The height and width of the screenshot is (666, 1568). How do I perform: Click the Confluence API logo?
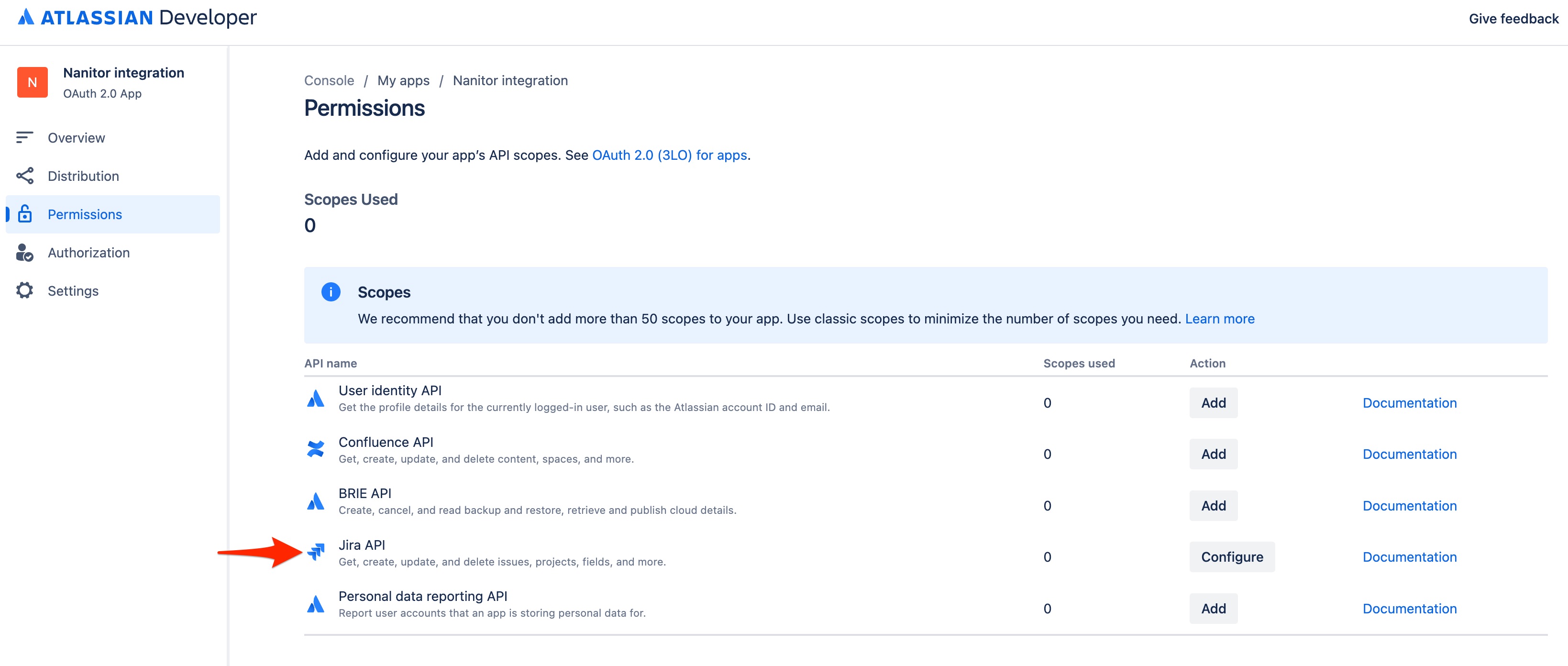tap(316, 451)
